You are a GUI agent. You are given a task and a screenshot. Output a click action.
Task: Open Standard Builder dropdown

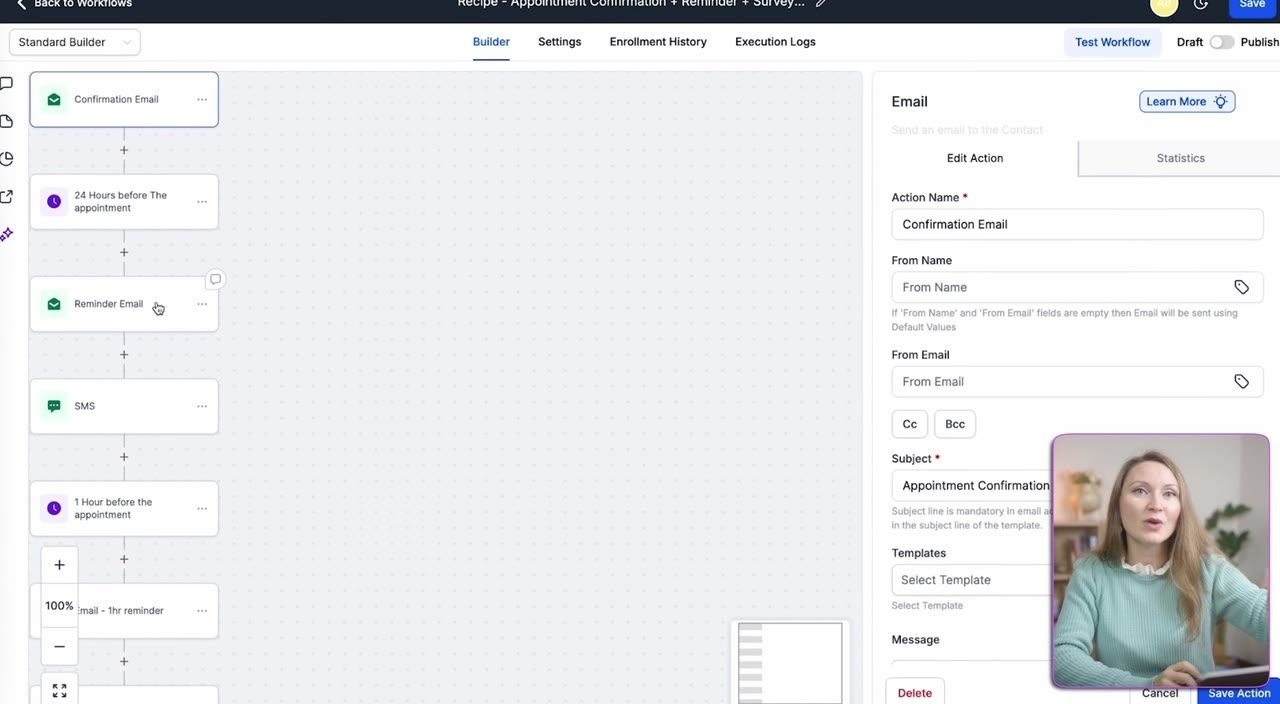pos(75,42)
